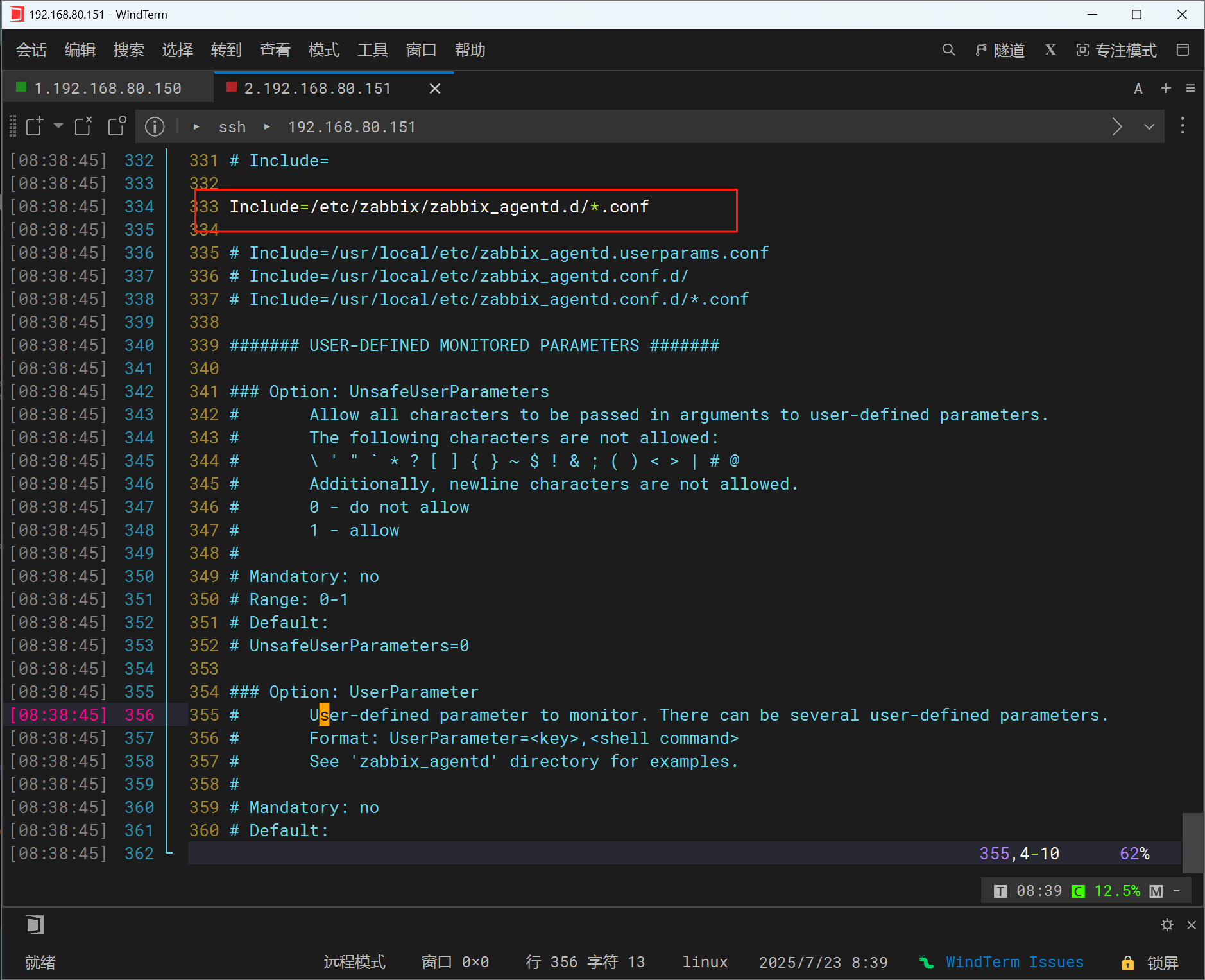The image size is (1205, 980).
Task: Click the fold marker at gutter line 362
Action: coord(169,852)
